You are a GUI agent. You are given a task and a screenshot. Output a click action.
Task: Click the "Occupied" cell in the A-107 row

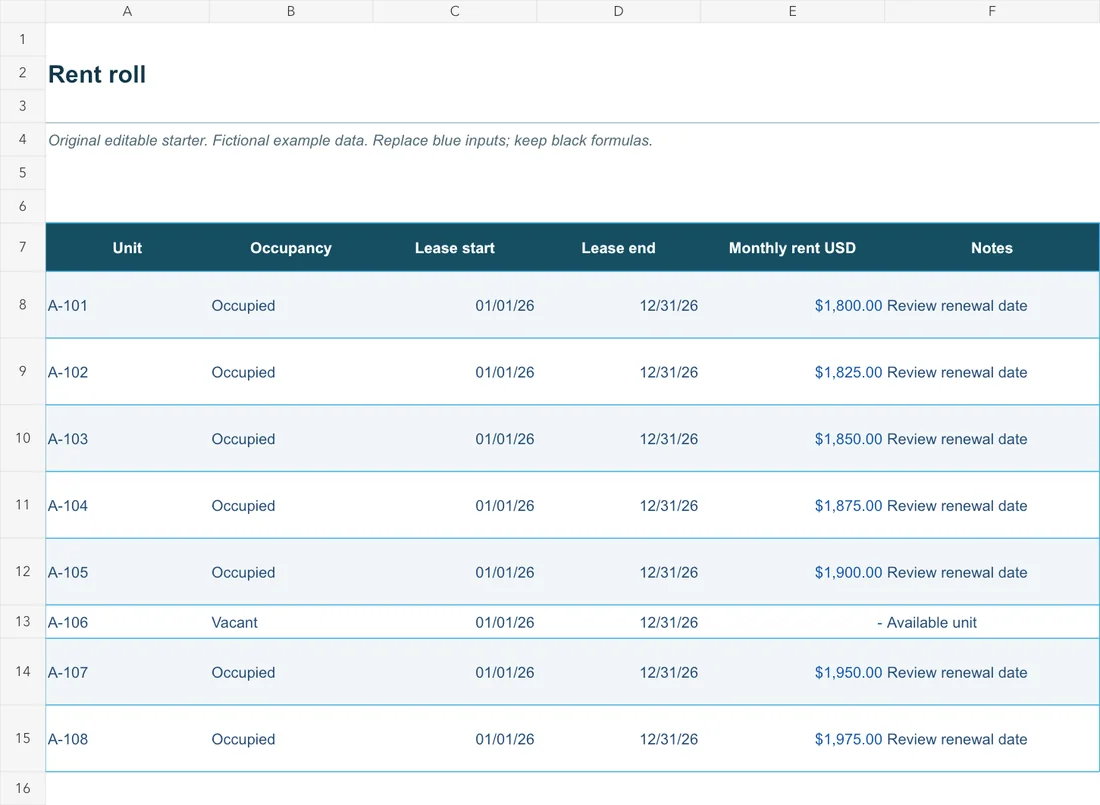click(x=291, y=672)
